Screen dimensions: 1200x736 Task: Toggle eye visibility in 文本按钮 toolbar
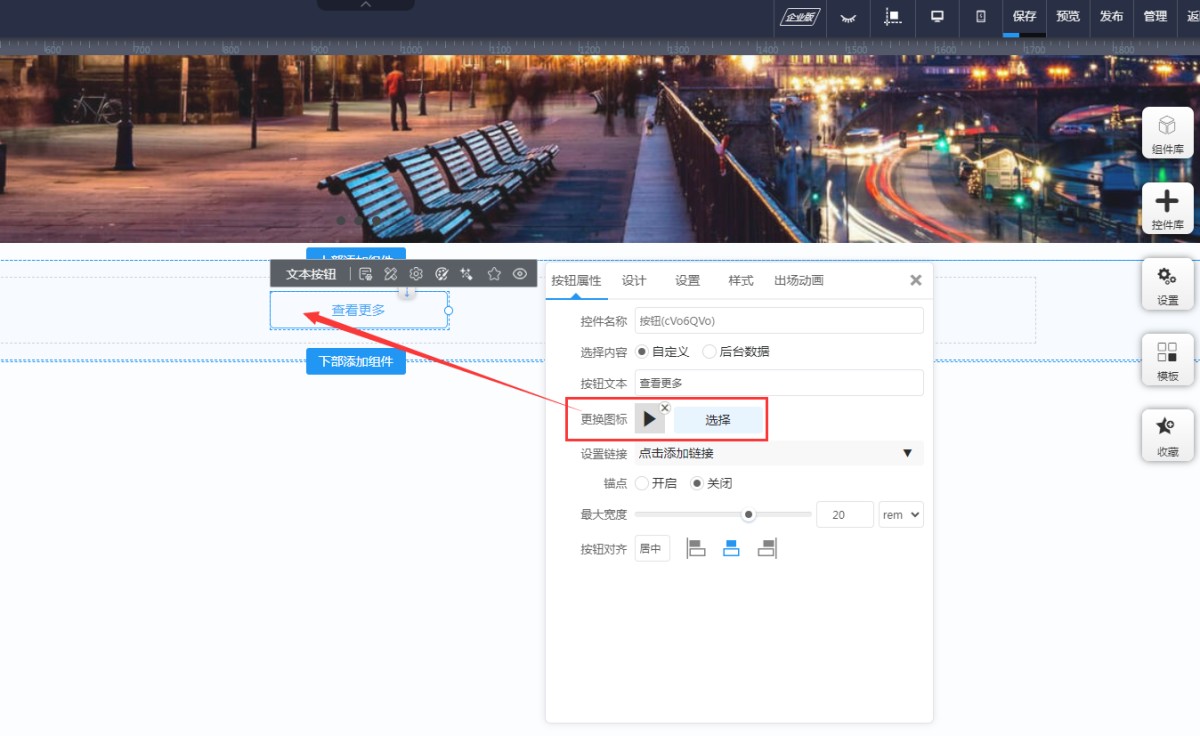click(520, 274)
